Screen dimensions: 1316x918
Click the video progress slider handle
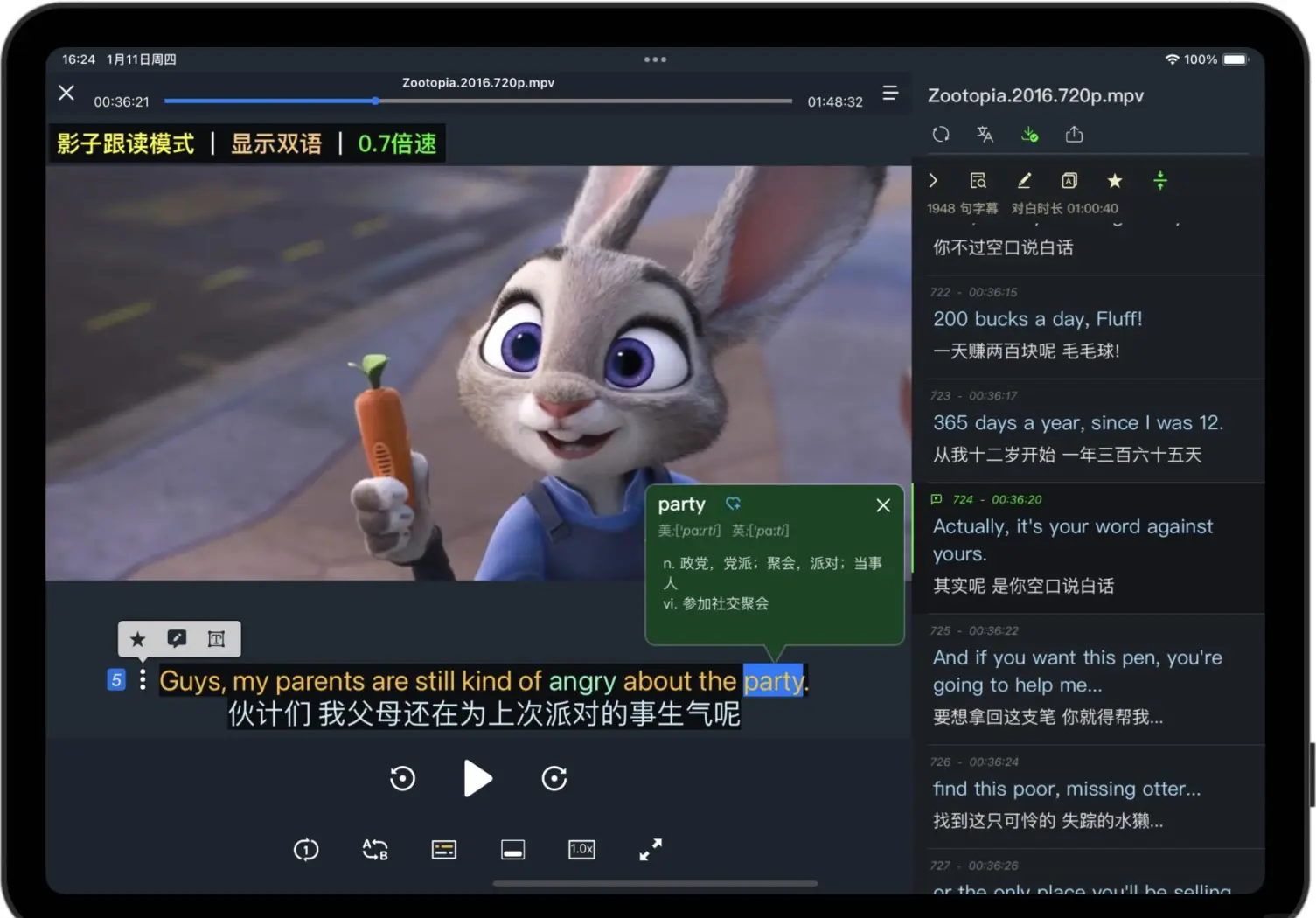375,101
